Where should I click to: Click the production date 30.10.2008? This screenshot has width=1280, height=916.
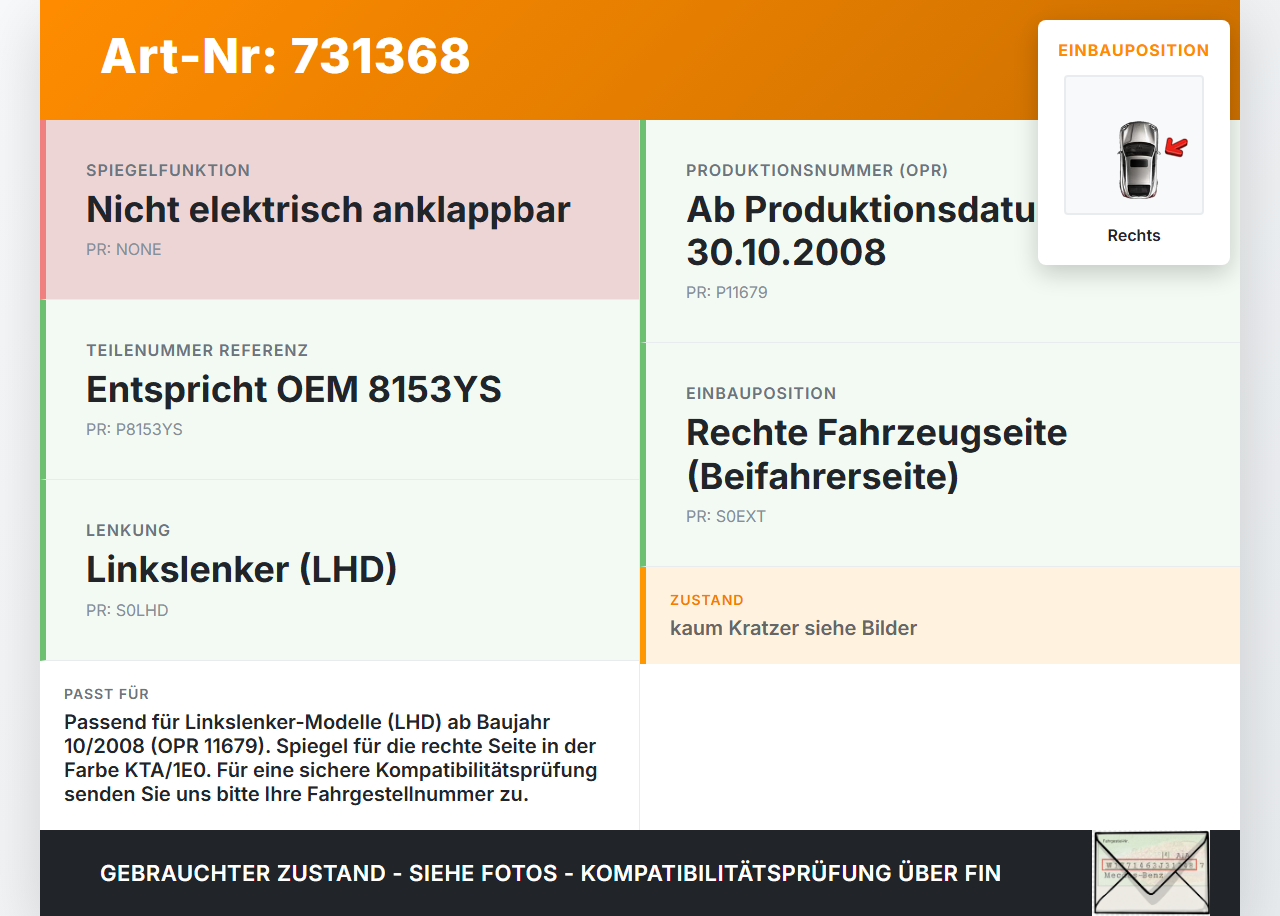786,252
